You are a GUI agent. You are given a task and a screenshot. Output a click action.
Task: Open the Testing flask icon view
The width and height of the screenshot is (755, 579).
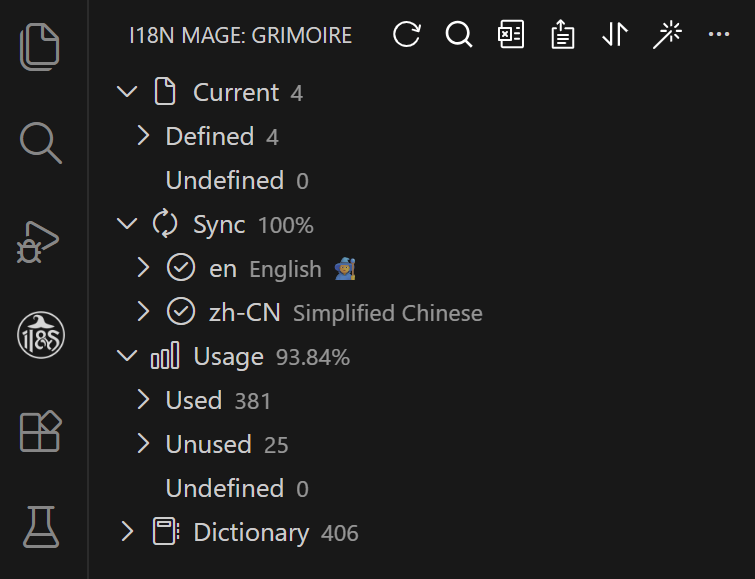tap(41, 526)
